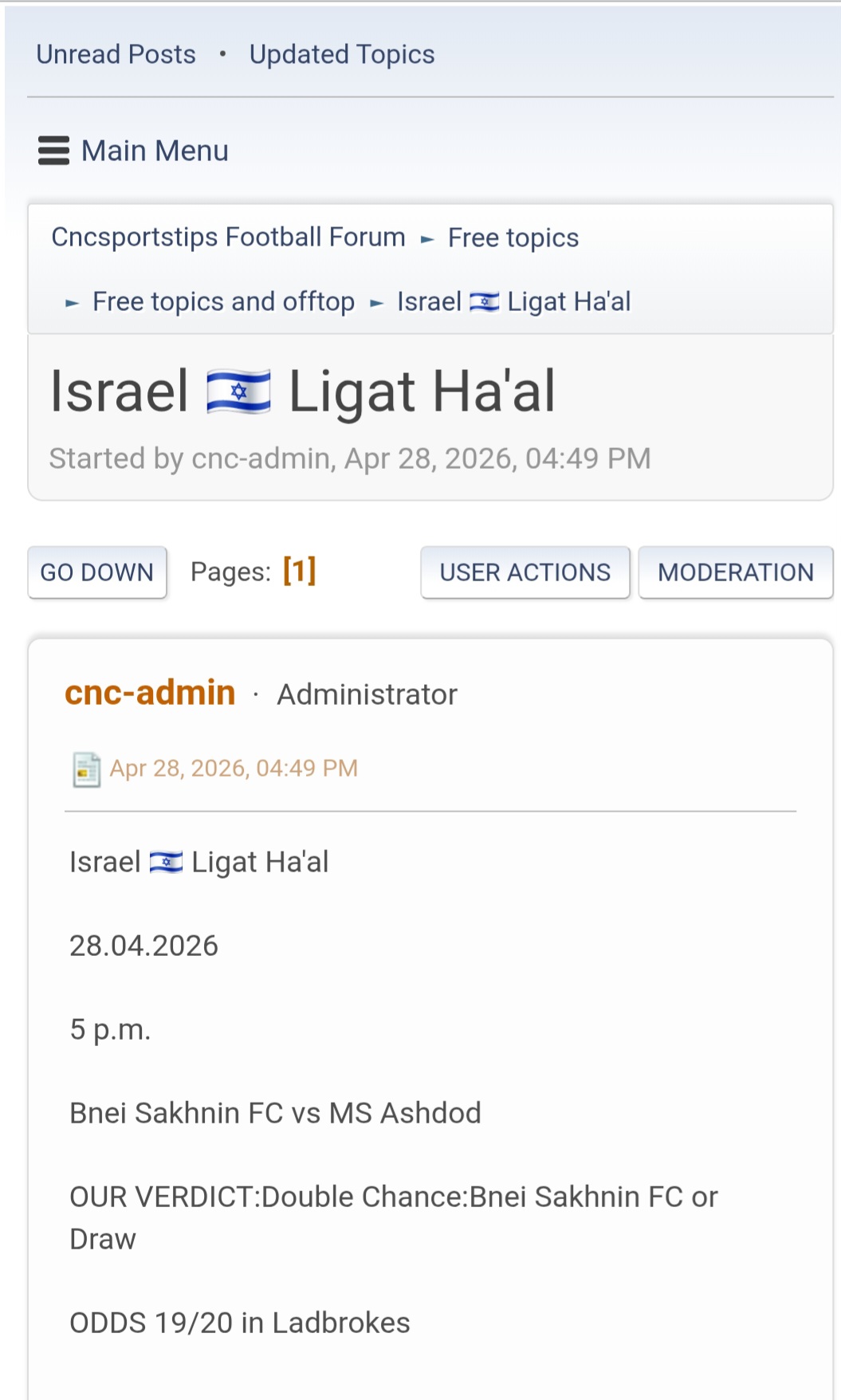Viewport: 841px width, 1400px height.
Task: Click the breadcrumb arrow before Israel Ligat Ha'al
Action: click(376, 303)
